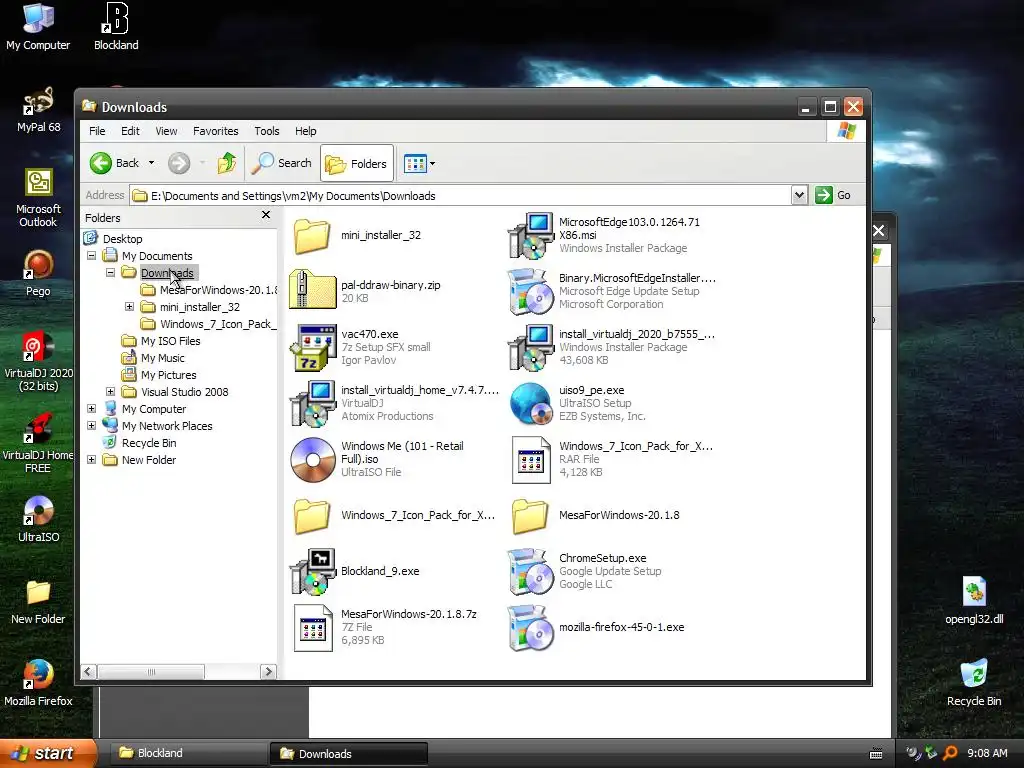Viewport: 1024px width, 768px height.
Task: Select the vac470.exe 7z installer icon
Action: (x=313, y=347)
